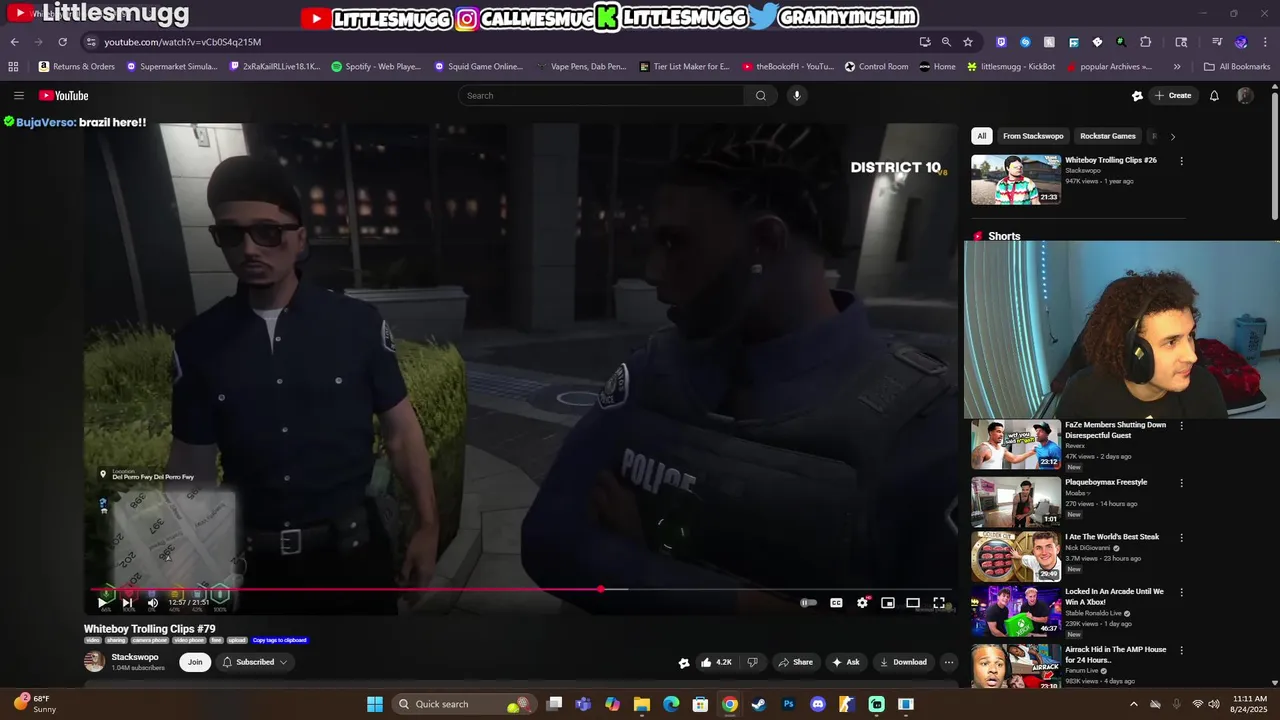Open the Stackswopo channel name link

point(135,657)
